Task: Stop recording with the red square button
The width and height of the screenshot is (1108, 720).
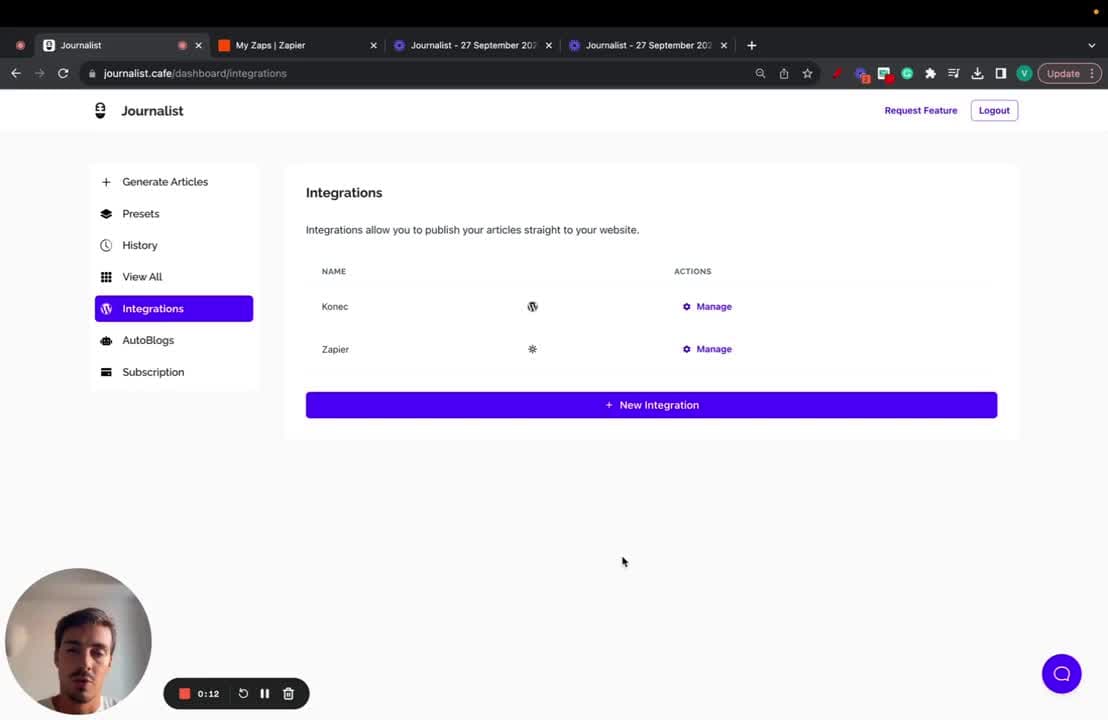Action: [185, 693]
